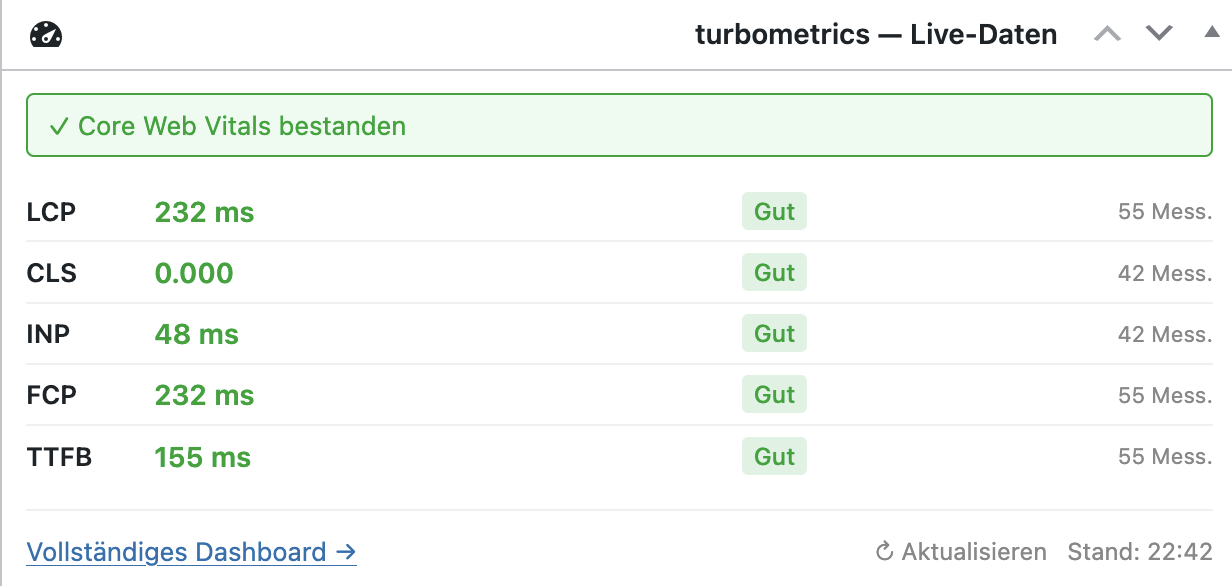Select the Gut badge for CLS

pos(774,272)
